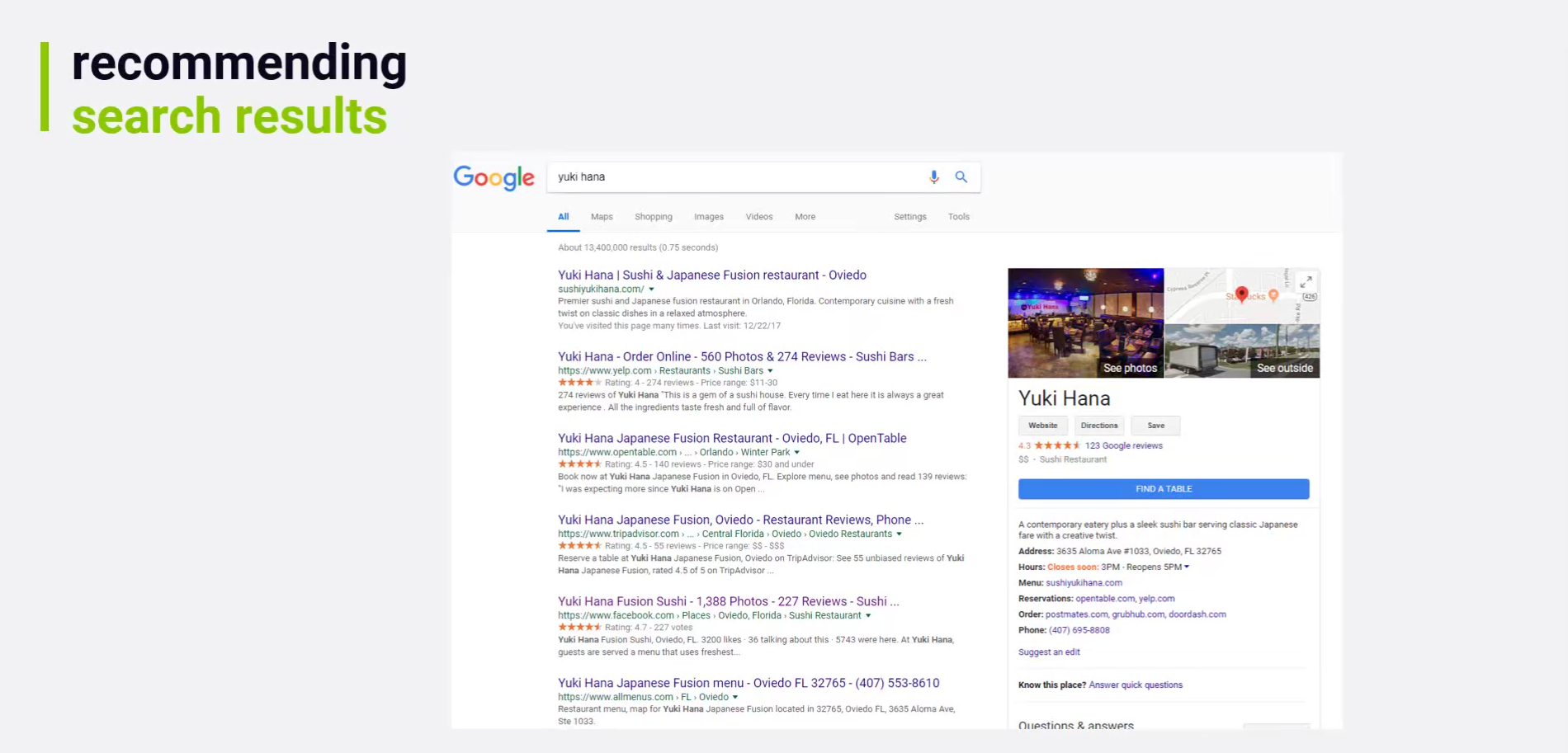Click the Google logo

tap(494, 177)
